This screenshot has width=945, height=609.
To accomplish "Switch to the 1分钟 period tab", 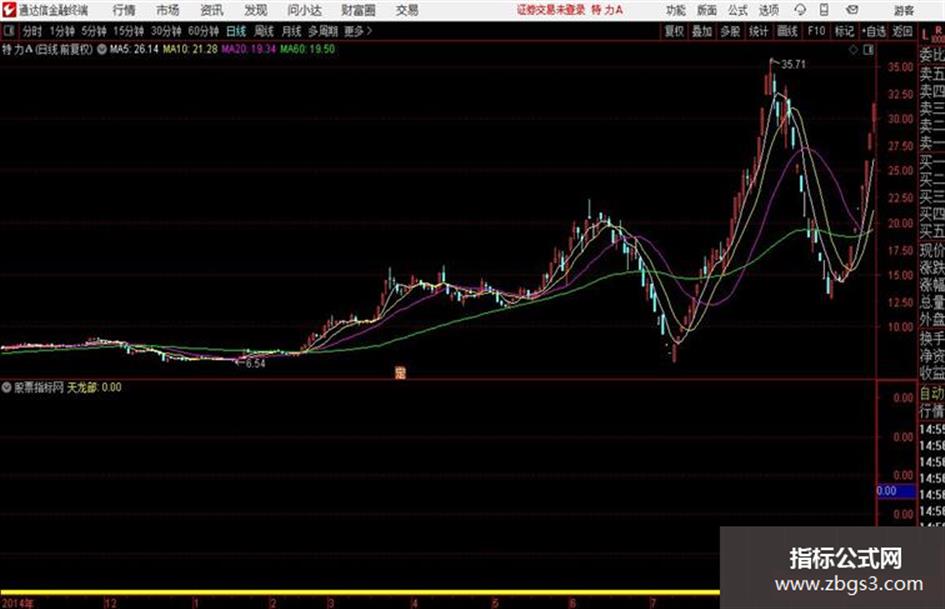I will 62,31.
